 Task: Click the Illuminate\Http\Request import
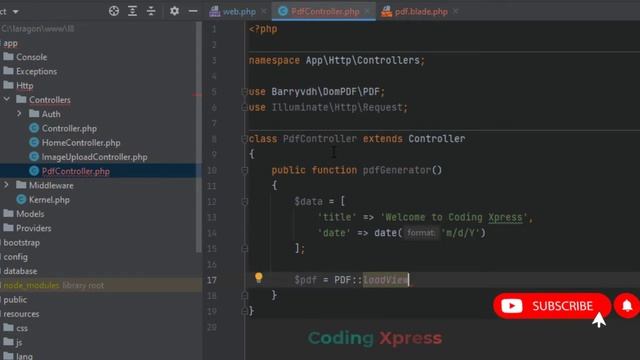point(337,107)
